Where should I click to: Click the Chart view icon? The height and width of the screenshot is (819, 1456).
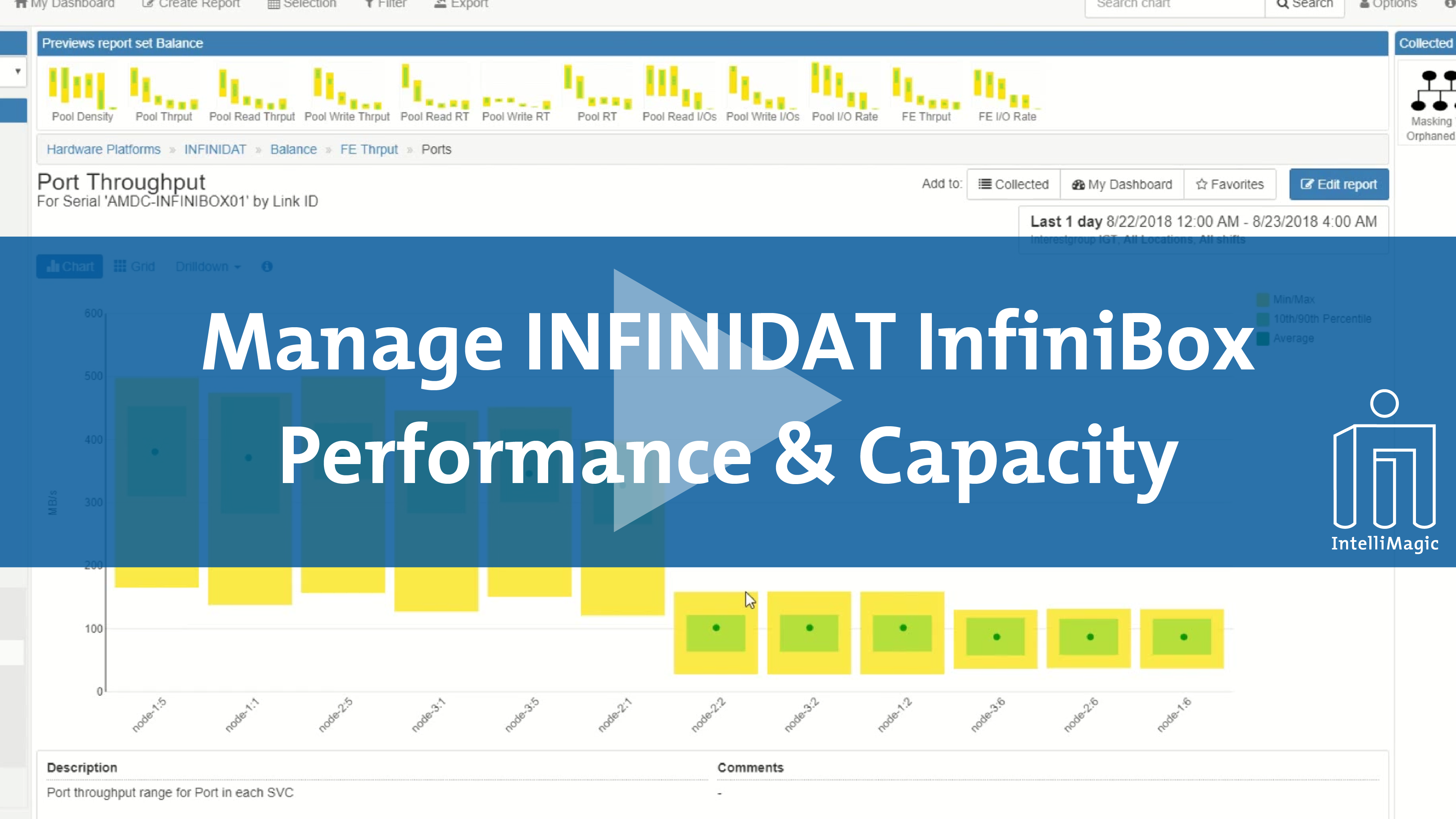click(x=71, y=266)
